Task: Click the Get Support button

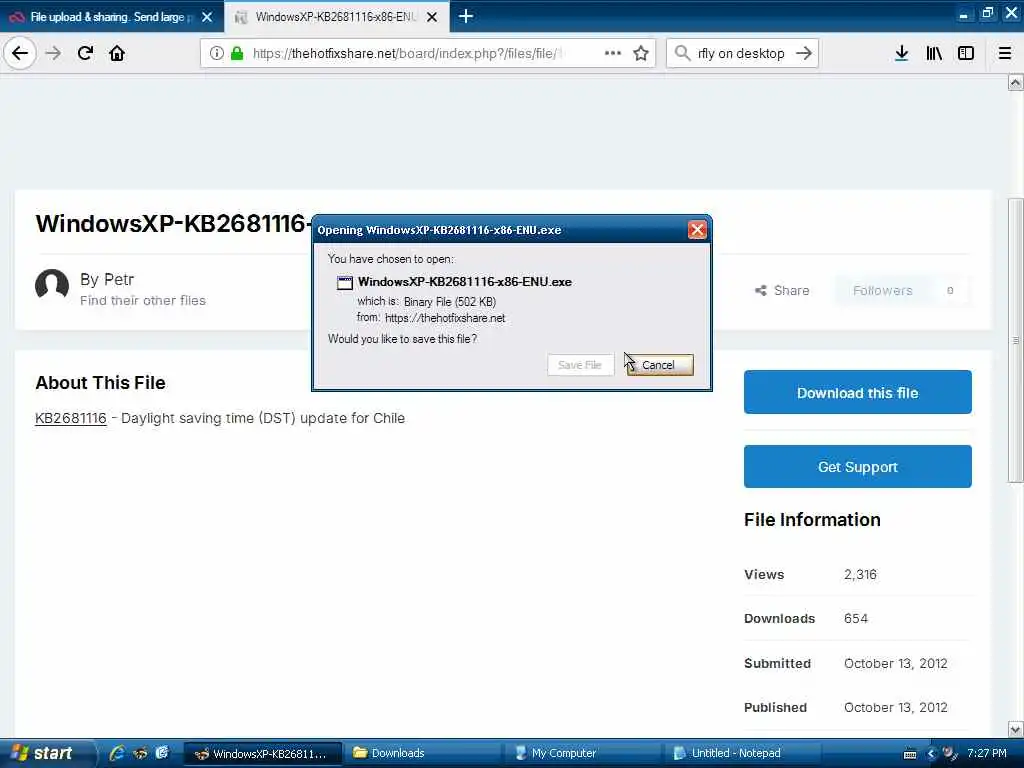Action: click(857, 467)
